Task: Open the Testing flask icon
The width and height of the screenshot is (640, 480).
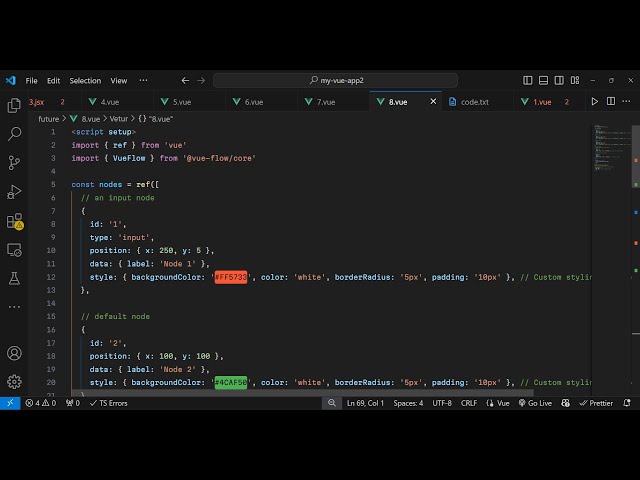Action: [14, 278]
